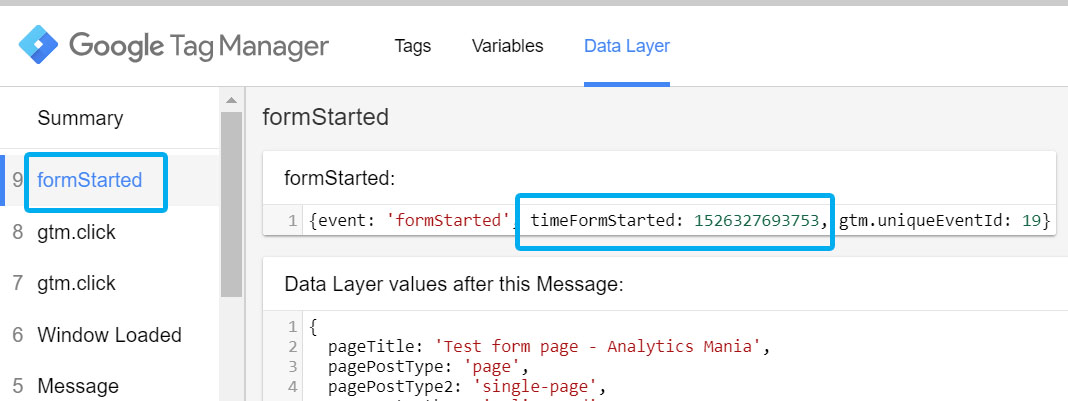Image resolution: width=1068 pixels, height=401 pixels.
Task: Click the Google Tag Manager logo icon
Action: coord(39,46)
